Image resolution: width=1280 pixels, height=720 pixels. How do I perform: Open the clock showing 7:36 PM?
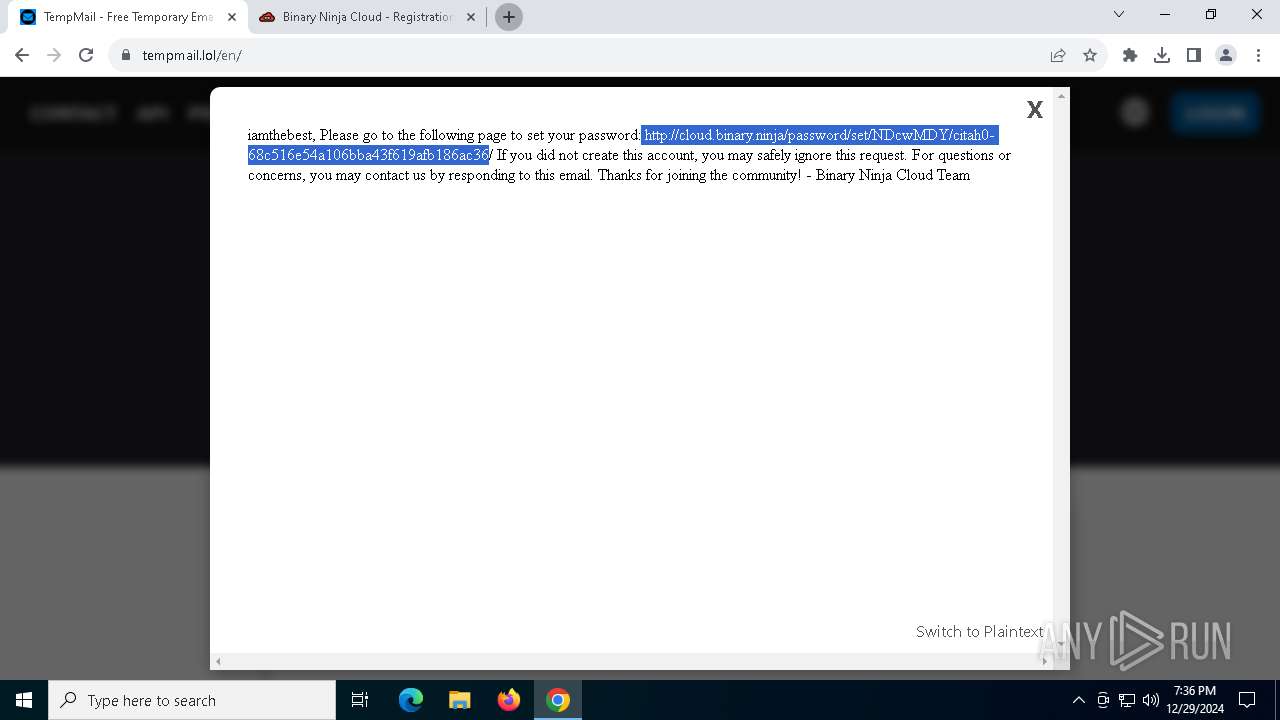pyautogui.click(x=1195, y=700)
